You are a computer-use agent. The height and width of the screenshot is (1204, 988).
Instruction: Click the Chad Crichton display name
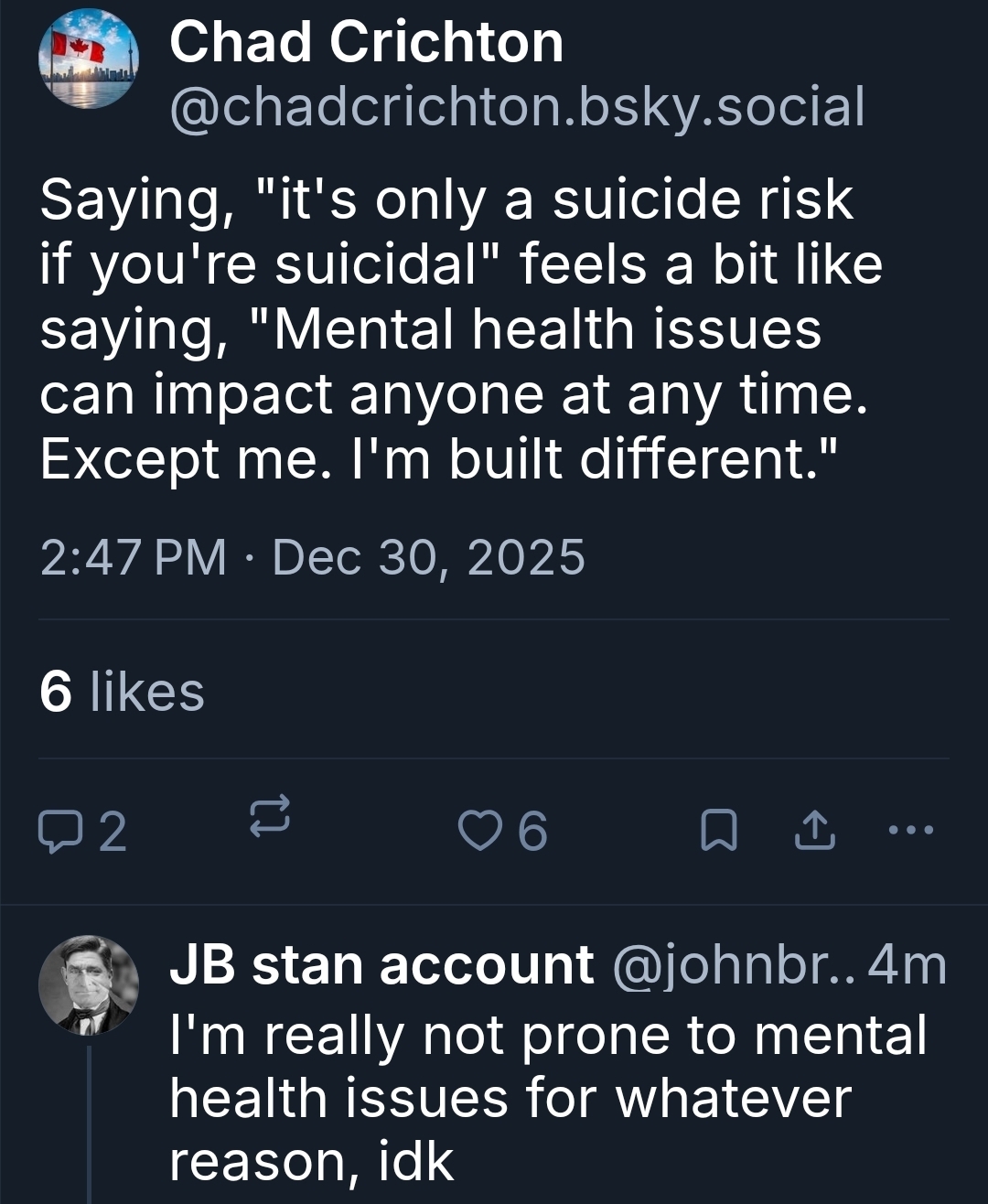tap(366, 43)
